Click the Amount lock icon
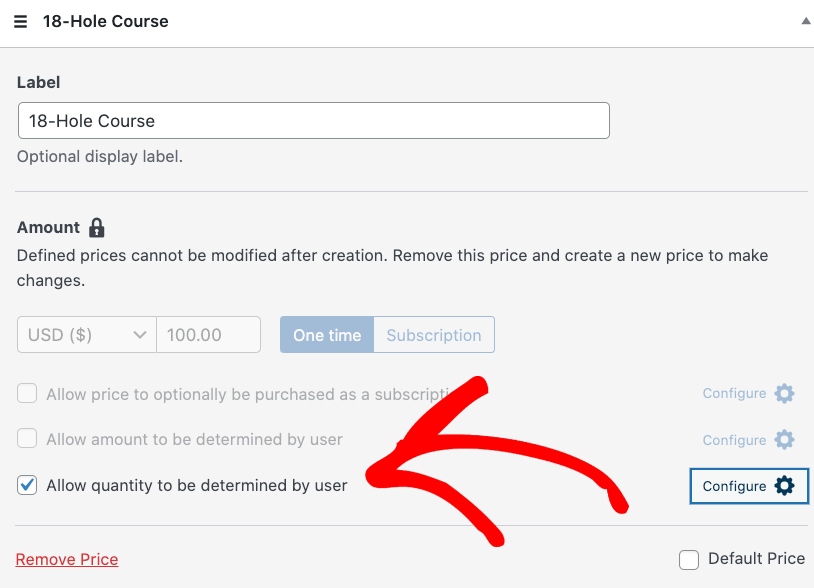814x588 pixels. (x=97, y=228)
